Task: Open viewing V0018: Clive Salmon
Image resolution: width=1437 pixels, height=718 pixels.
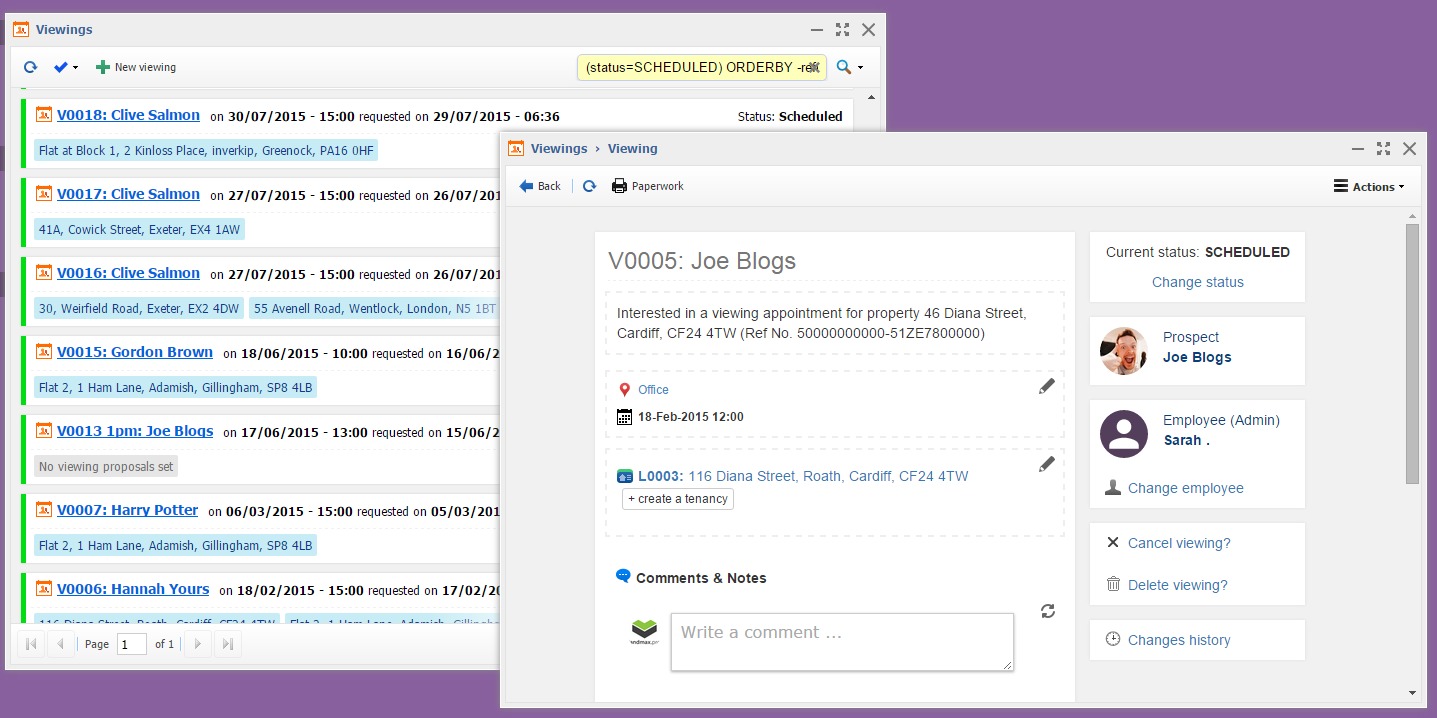Action: click(128, 115)
